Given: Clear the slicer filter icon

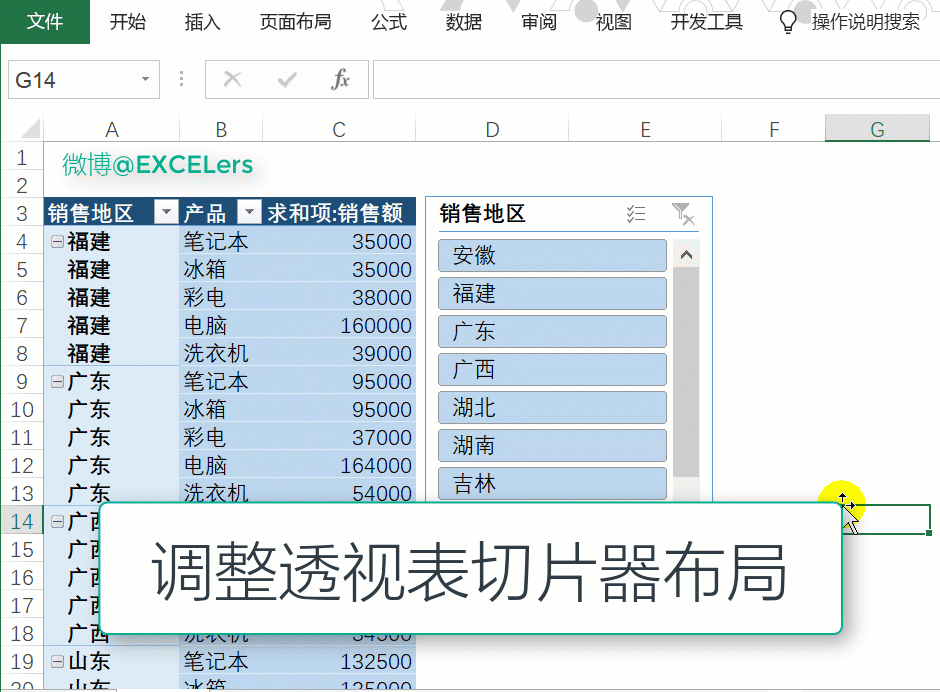Looking at the screenshot, I should click(x=683, y=213).
